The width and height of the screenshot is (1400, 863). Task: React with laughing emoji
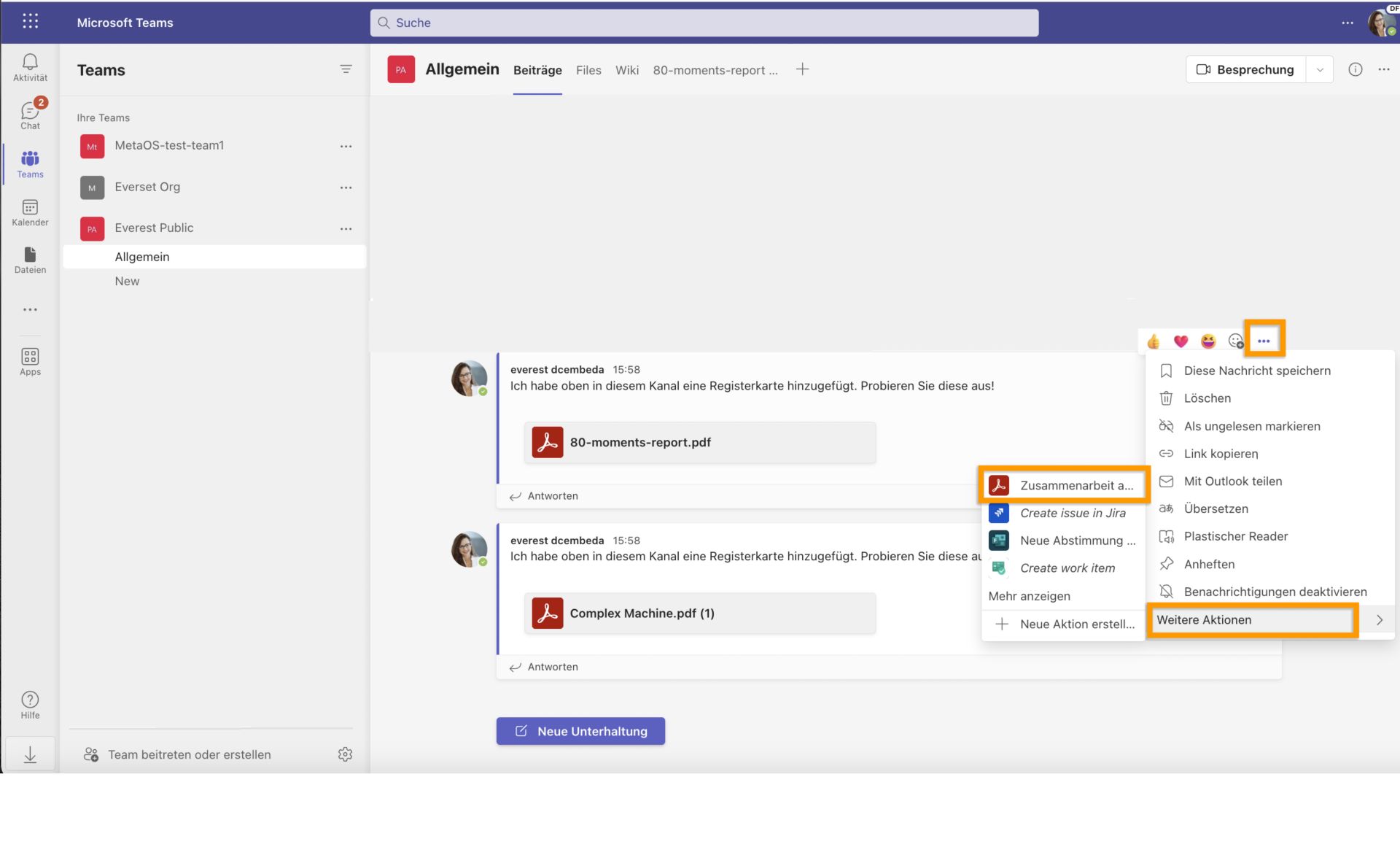pos(1208,341)
